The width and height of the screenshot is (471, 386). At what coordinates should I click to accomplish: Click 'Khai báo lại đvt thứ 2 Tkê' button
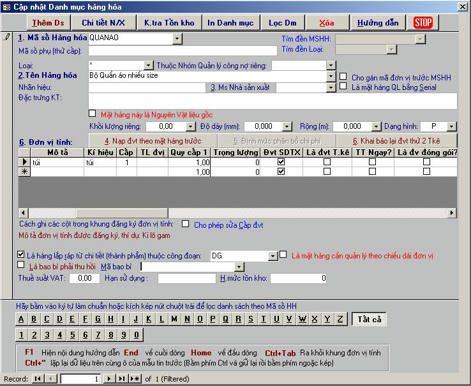click(x=397, y=141)
